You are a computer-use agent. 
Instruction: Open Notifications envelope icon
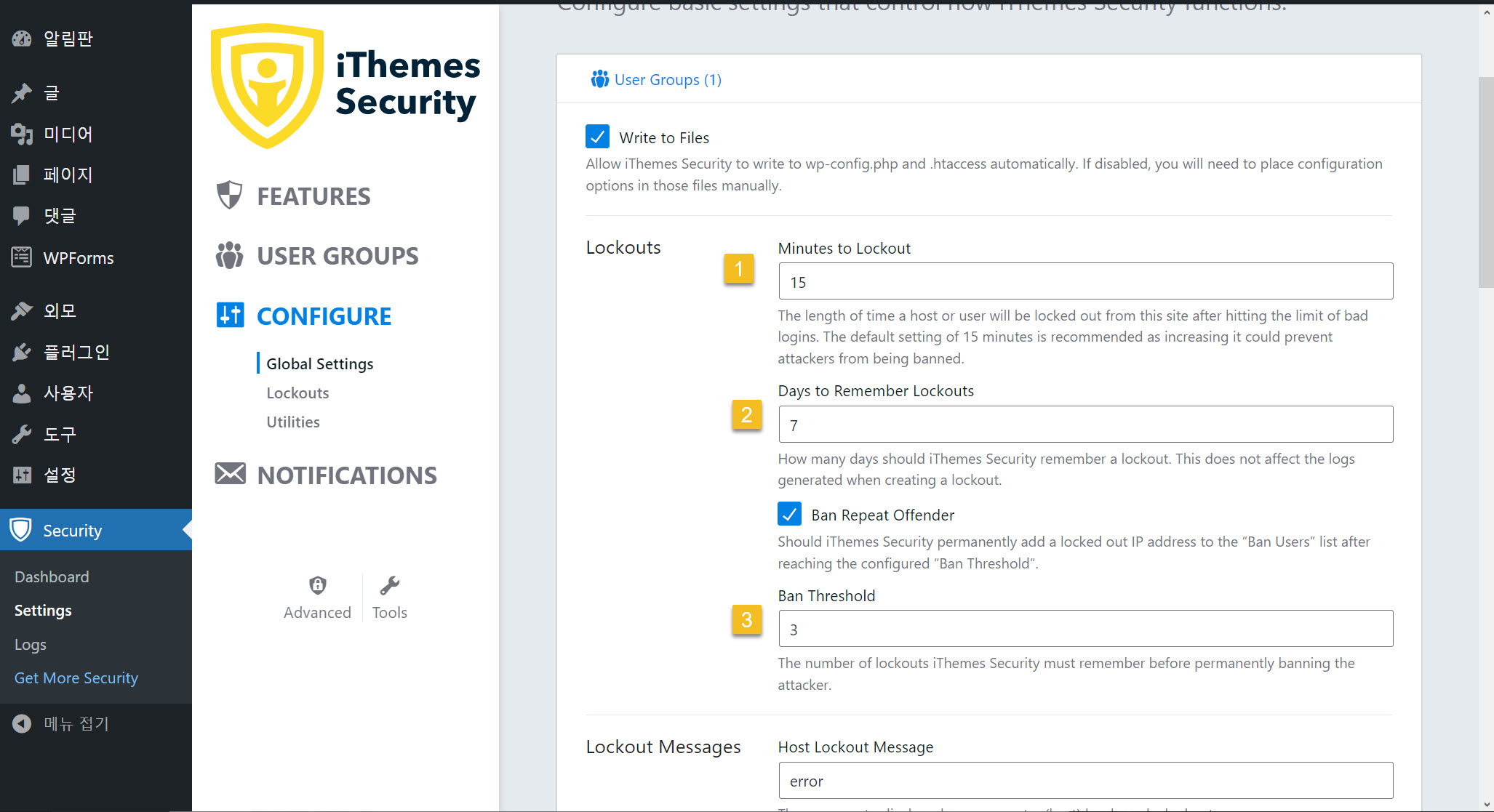pos(230,474)
